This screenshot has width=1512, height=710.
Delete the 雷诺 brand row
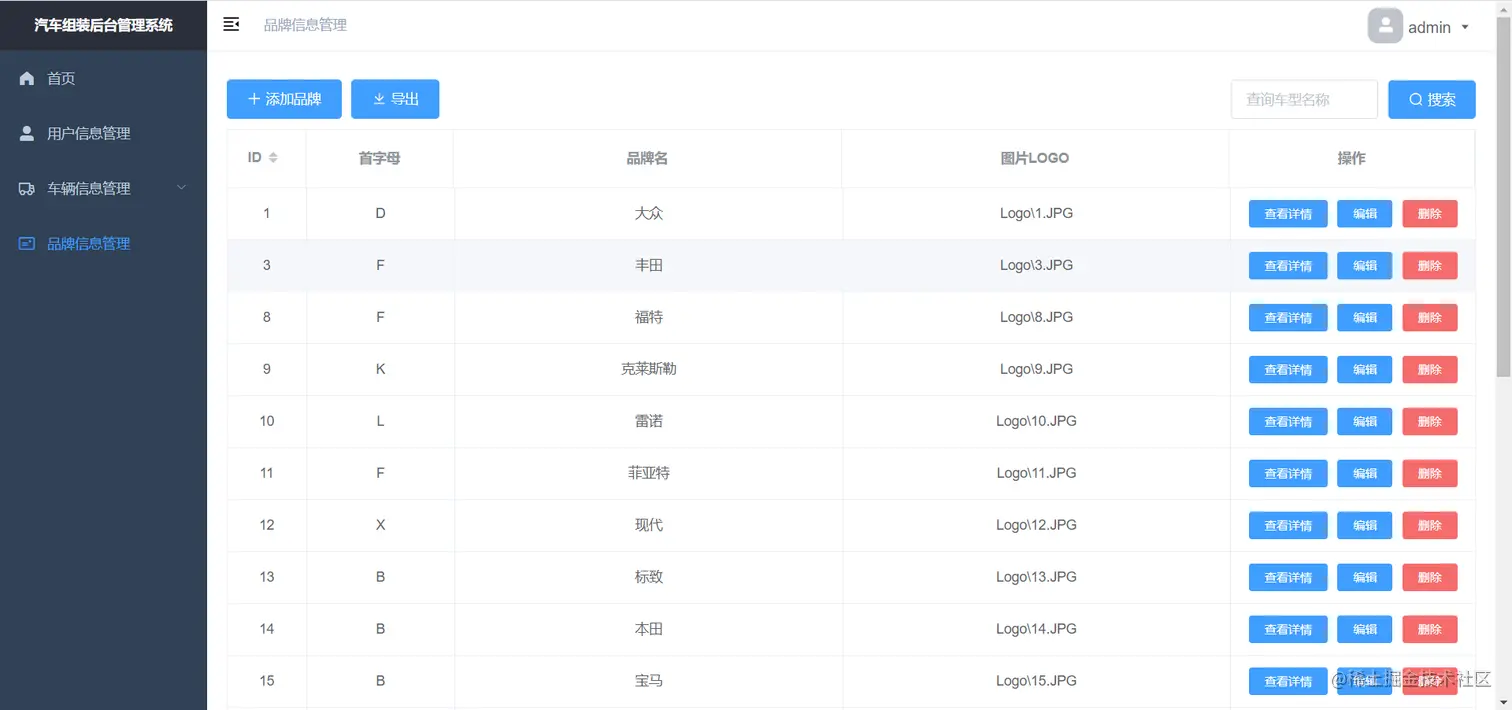pos(1430,422)
